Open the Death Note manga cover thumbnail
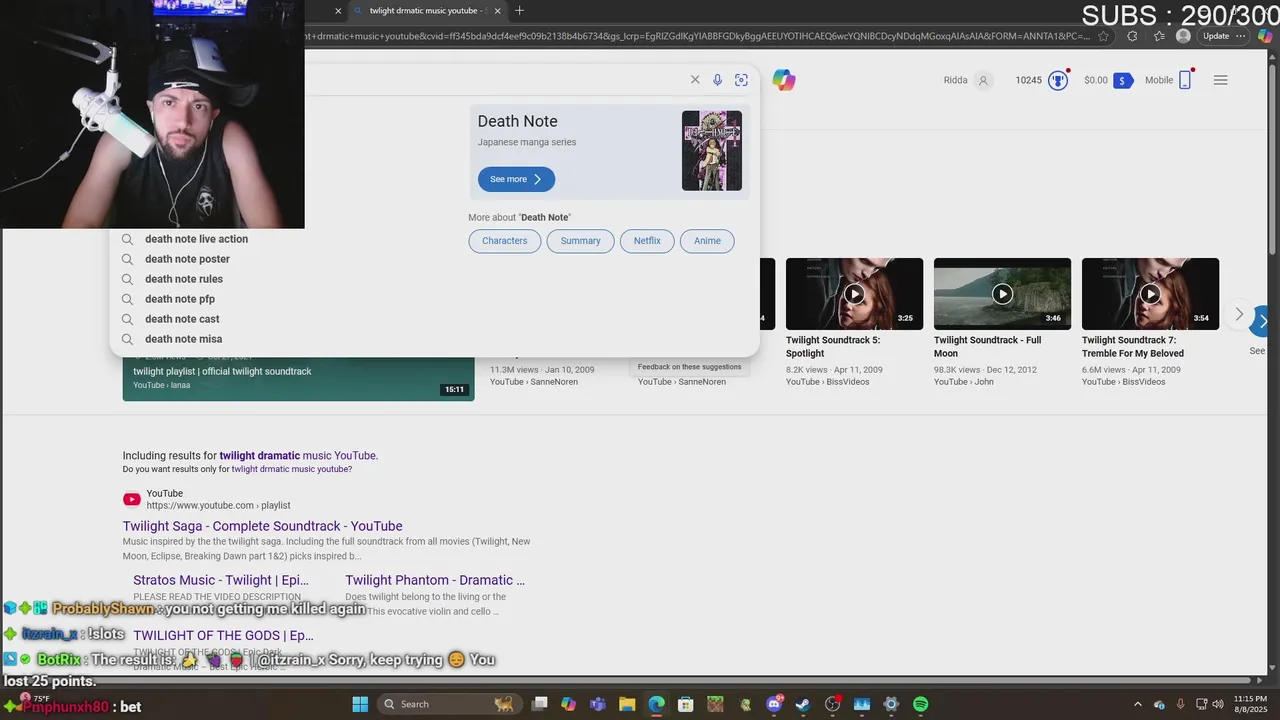The height and width of the screenshot is (720, 1280). point(712,151)
